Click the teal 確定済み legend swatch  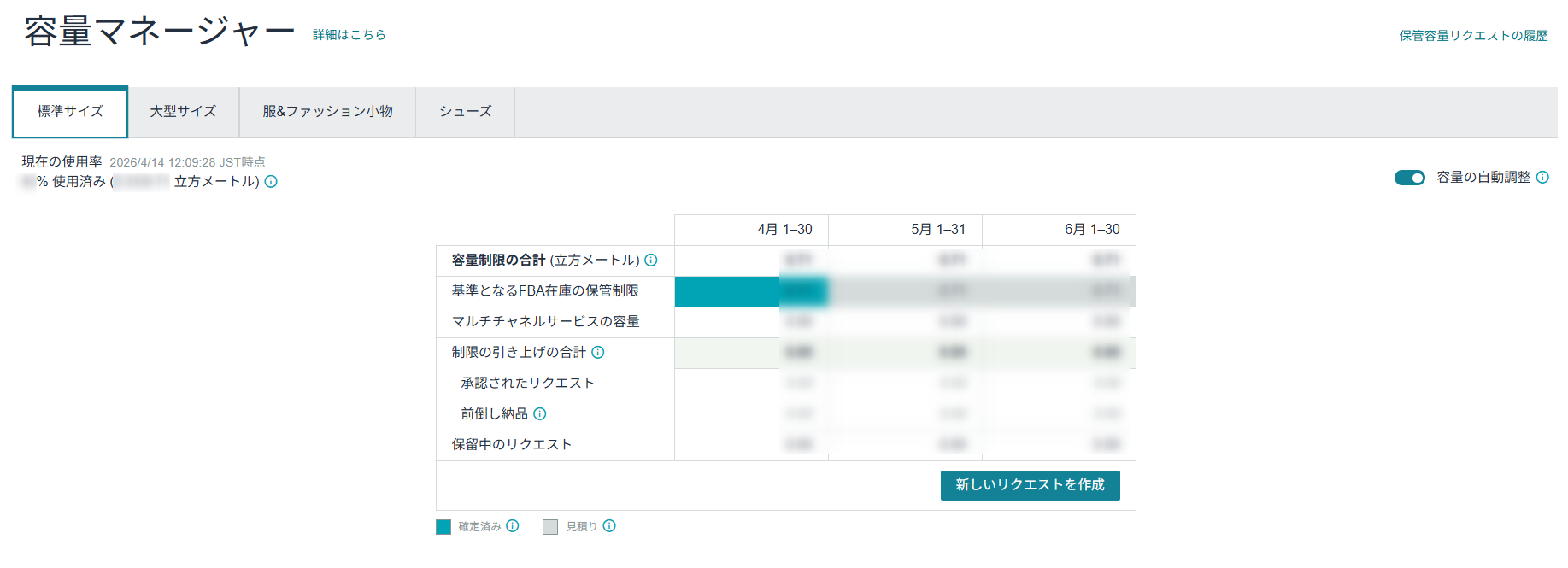(443, 527)
